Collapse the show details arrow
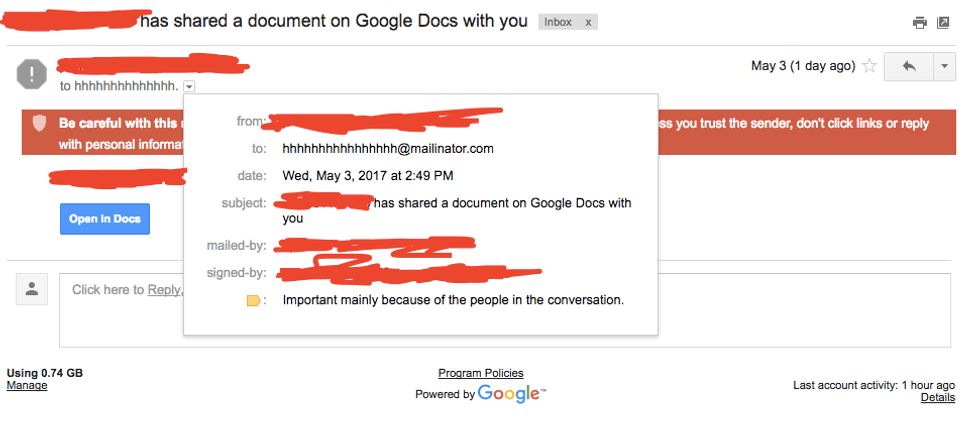 [x=190, y=87]
